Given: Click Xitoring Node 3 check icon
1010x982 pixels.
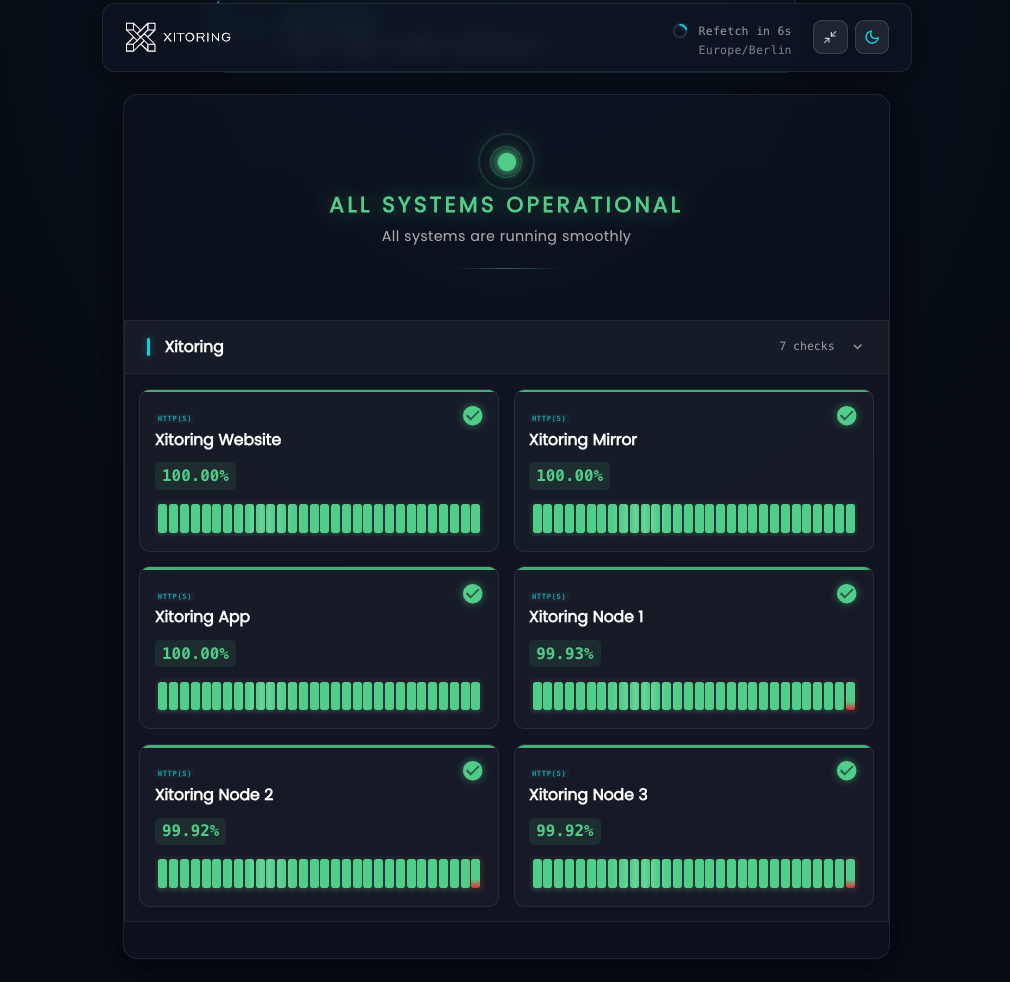Looking at the screenshot, I should tap(846, 771).
